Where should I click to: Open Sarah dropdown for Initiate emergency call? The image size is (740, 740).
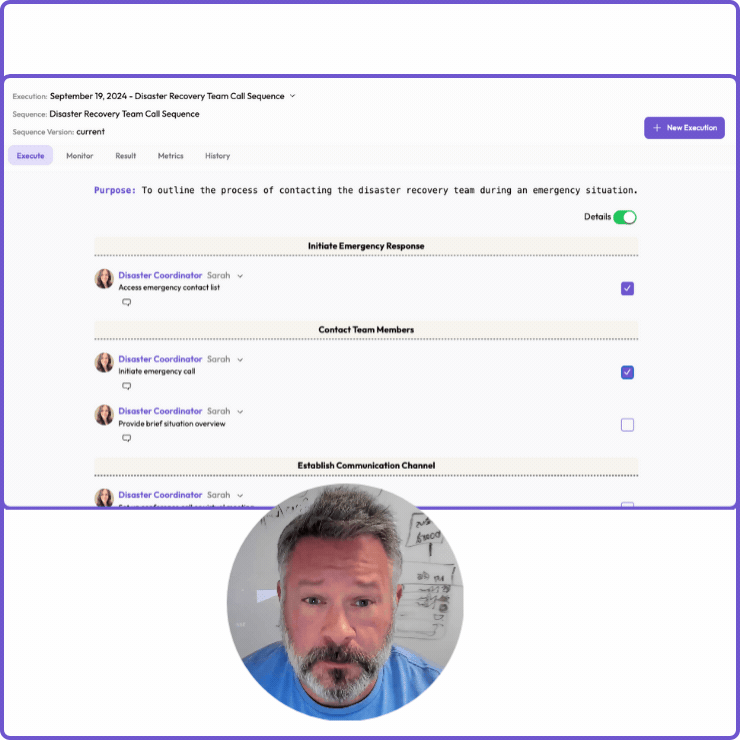pos(240,360)
